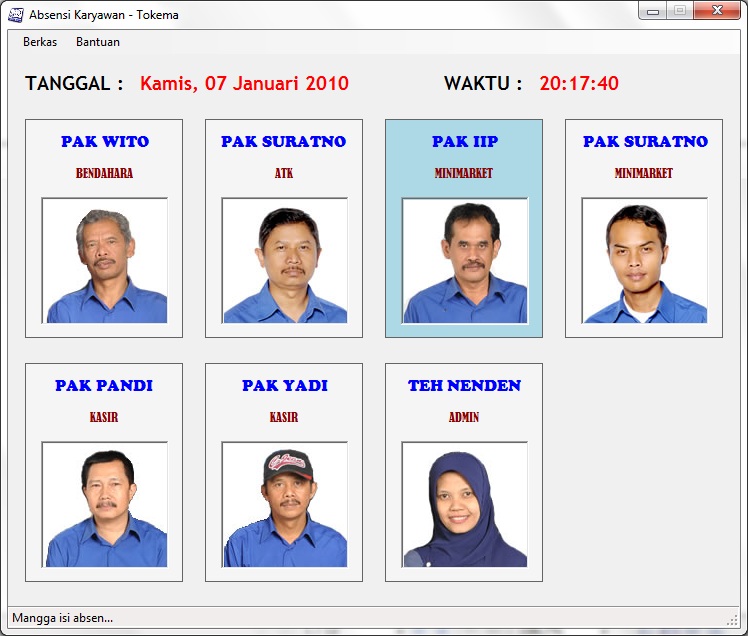This screenshot has width=748, height=636.
Task: Click the photo on Pak Suratno's ATK card
Action: 284,261
